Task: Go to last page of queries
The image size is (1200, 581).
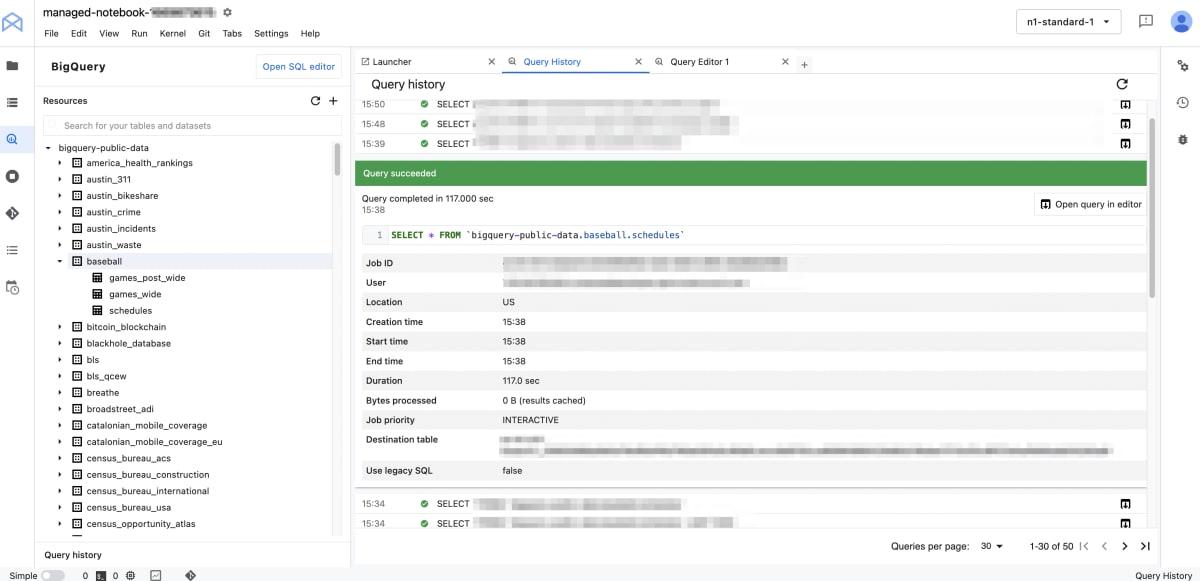Action: pyautogui.click(x=1145, y=546)
